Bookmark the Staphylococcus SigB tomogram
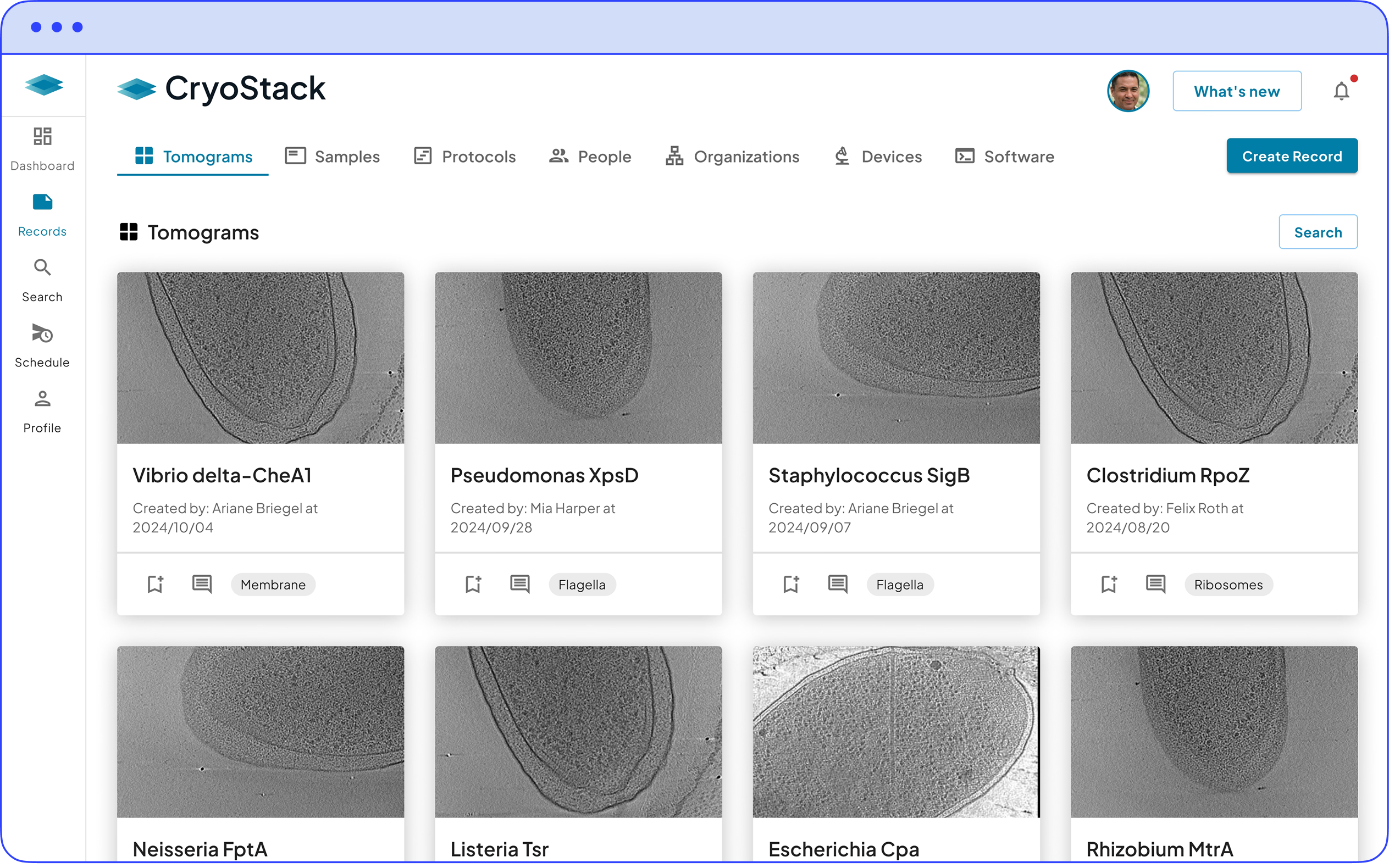 790,584
